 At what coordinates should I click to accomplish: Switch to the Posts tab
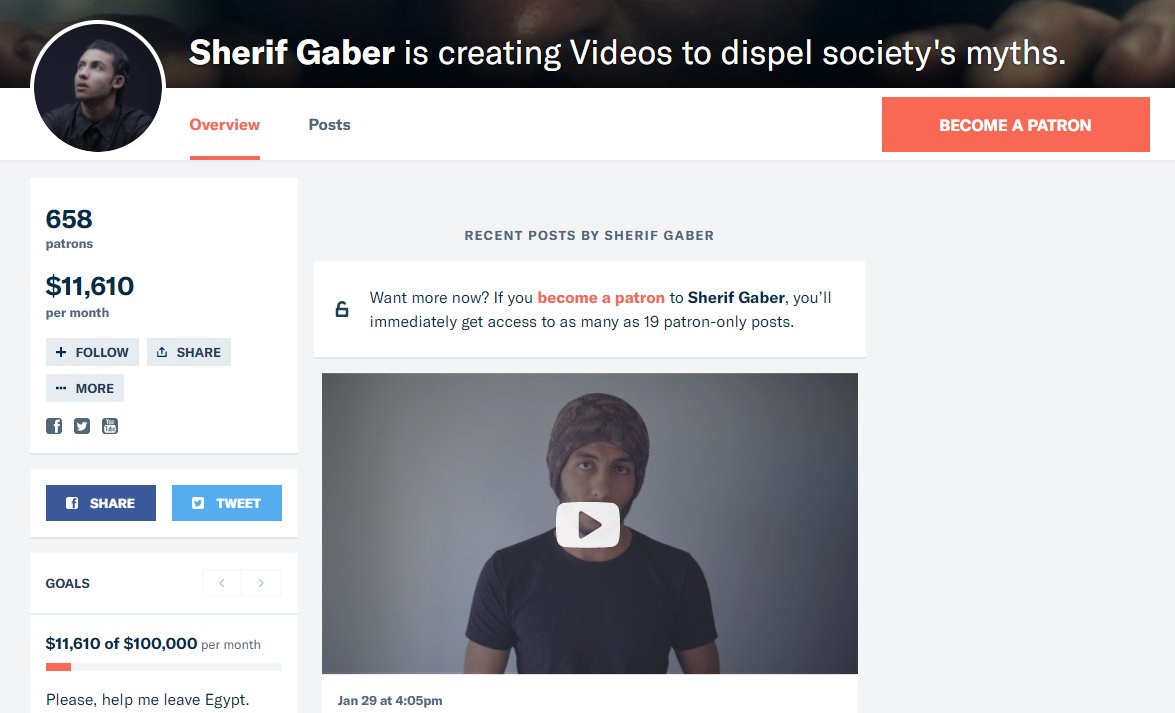coord(330,124)
